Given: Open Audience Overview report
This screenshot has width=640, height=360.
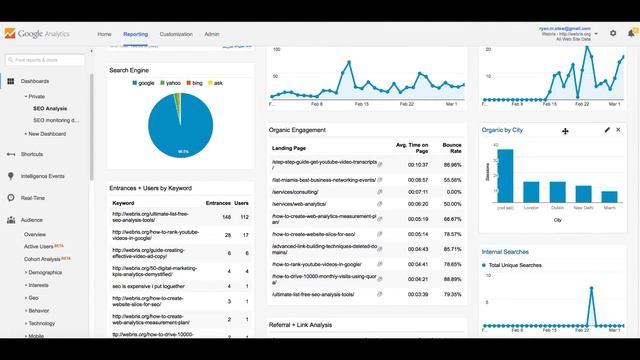Looking at the screenshot, I should click(35, 234).
